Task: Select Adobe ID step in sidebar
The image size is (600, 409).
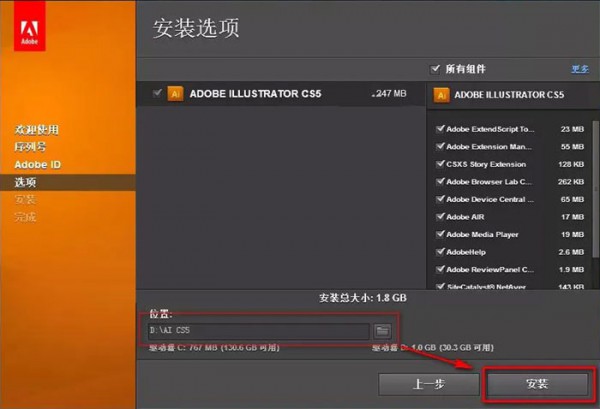Action: pos(38,165)
